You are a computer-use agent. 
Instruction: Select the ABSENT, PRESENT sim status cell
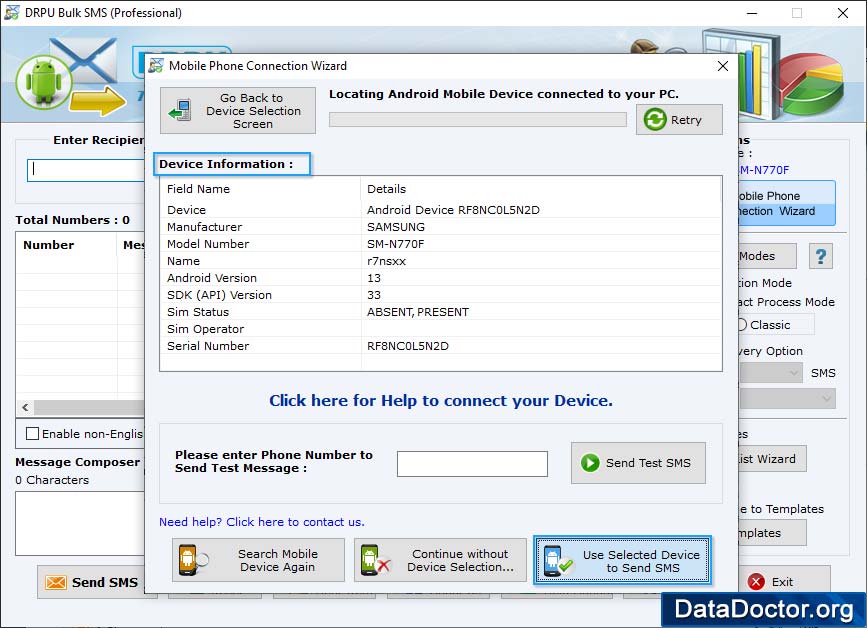click(x=417, y=312)
